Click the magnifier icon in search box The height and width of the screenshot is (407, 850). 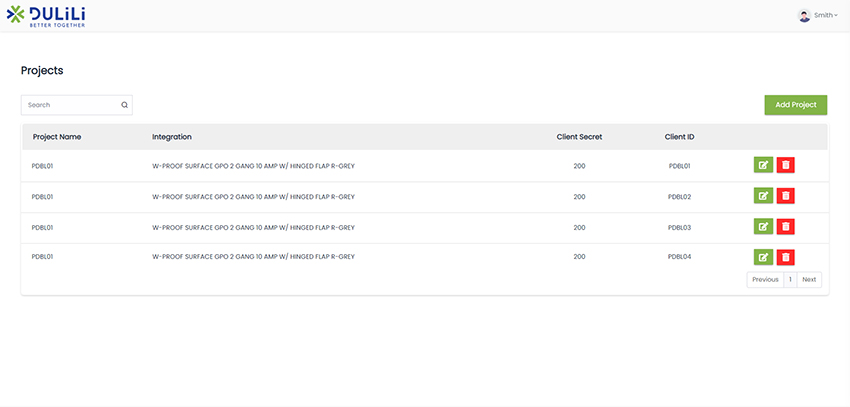coord(124,105)
